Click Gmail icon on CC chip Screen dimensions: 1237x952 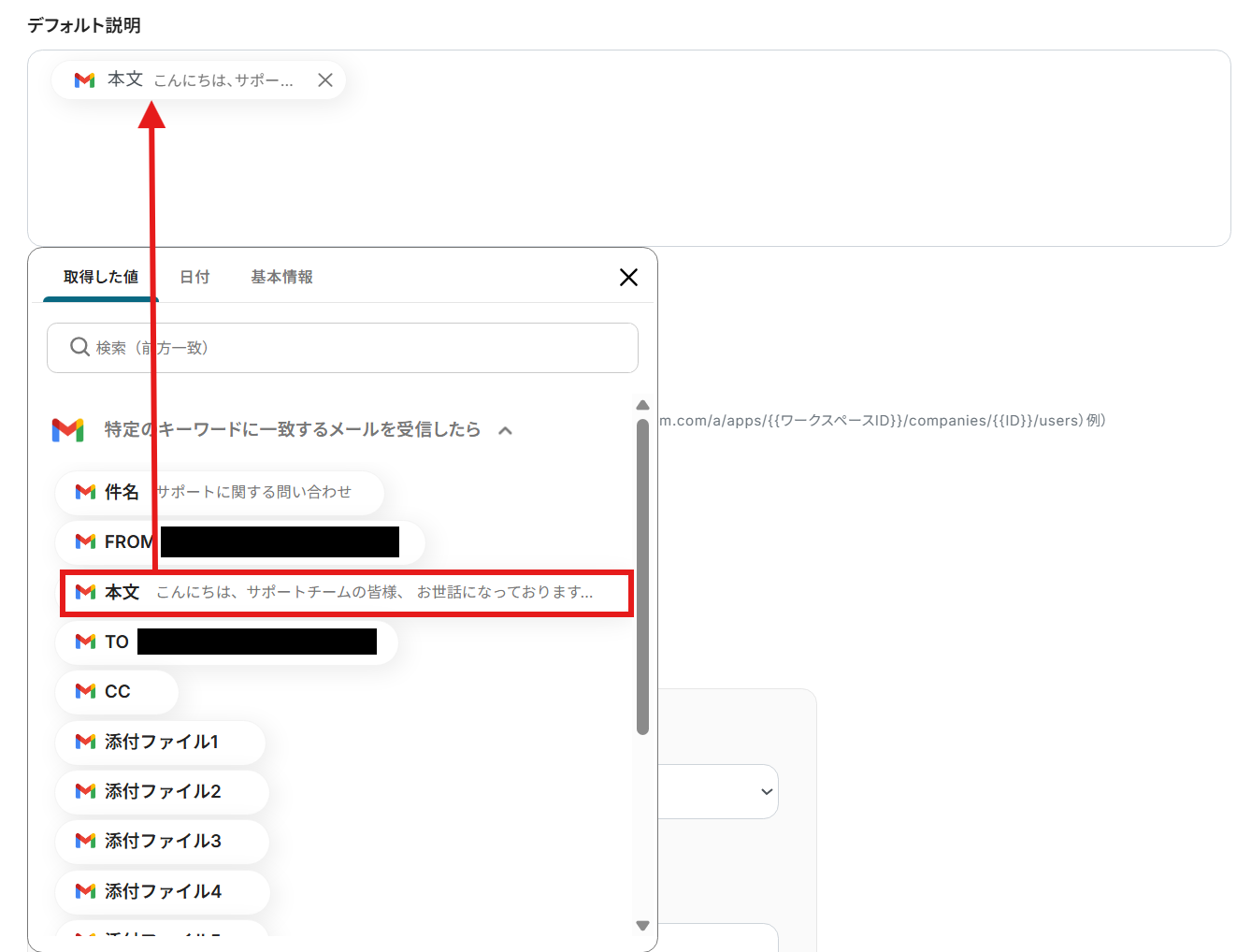point(85,691)
